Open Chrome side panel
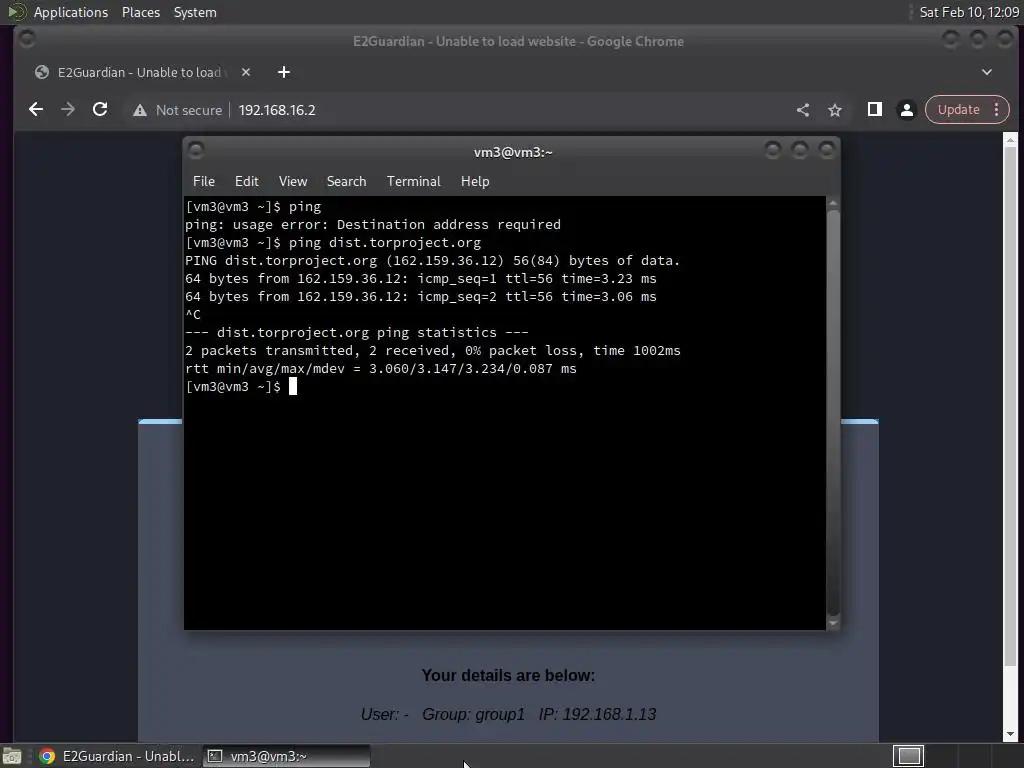The height and width of the screenshot is (768, 1024). coord(874,110)
